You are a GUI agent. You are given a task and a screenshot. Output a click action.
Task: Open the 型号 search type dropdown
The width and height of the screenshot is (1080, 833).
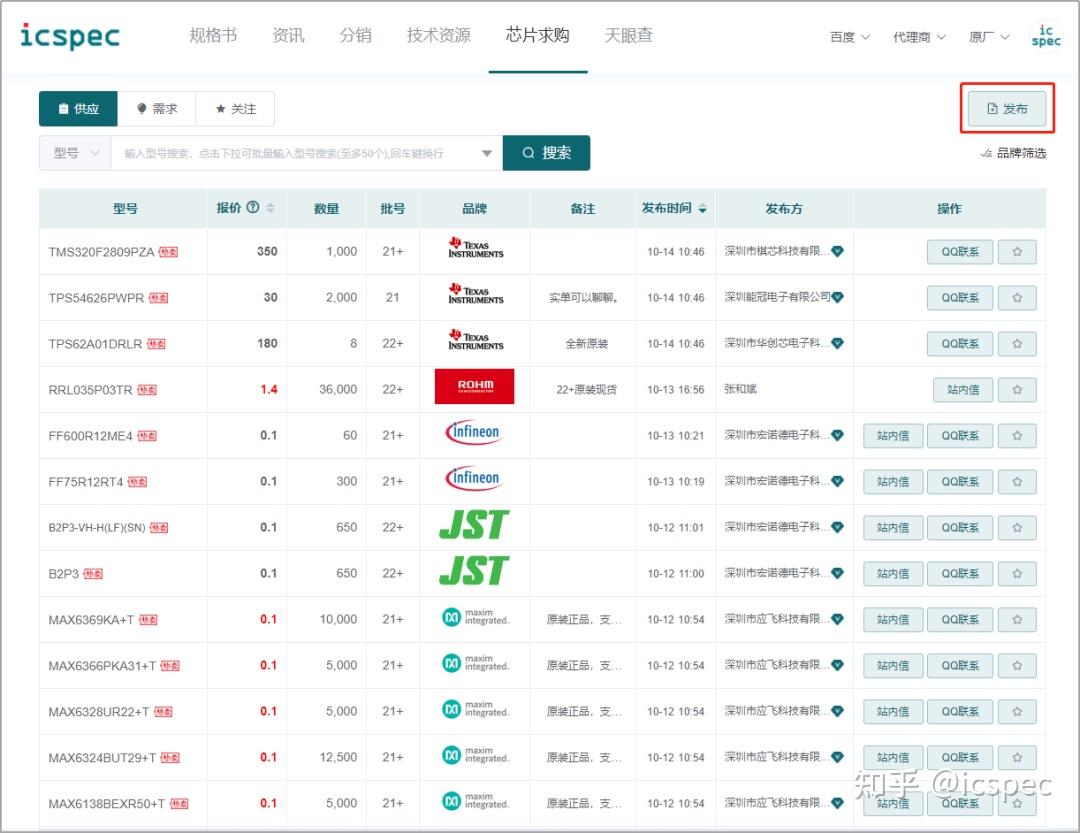pyautogui.click(x=75, y=152)
